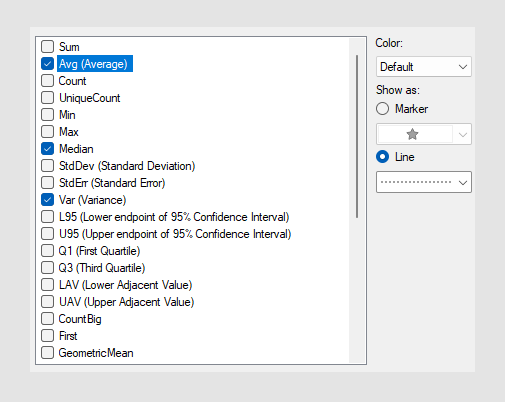The image size is (505, 402).
Task: Click the measures list vertical scrollbar
Action: [357, 137]
